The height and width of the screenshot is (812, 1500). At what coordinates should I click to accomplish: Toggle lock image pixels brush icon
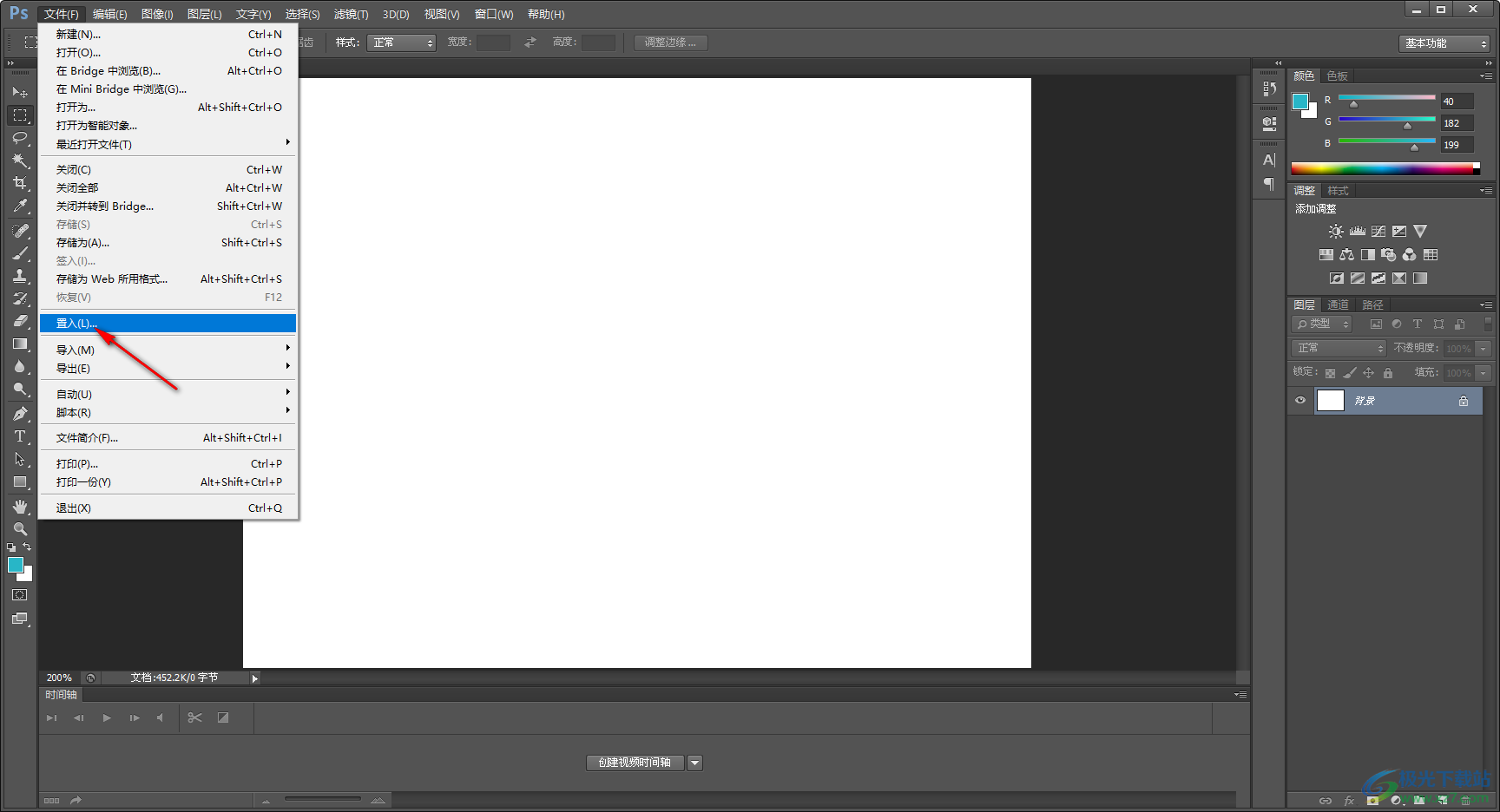click(x=1349, y=373)
